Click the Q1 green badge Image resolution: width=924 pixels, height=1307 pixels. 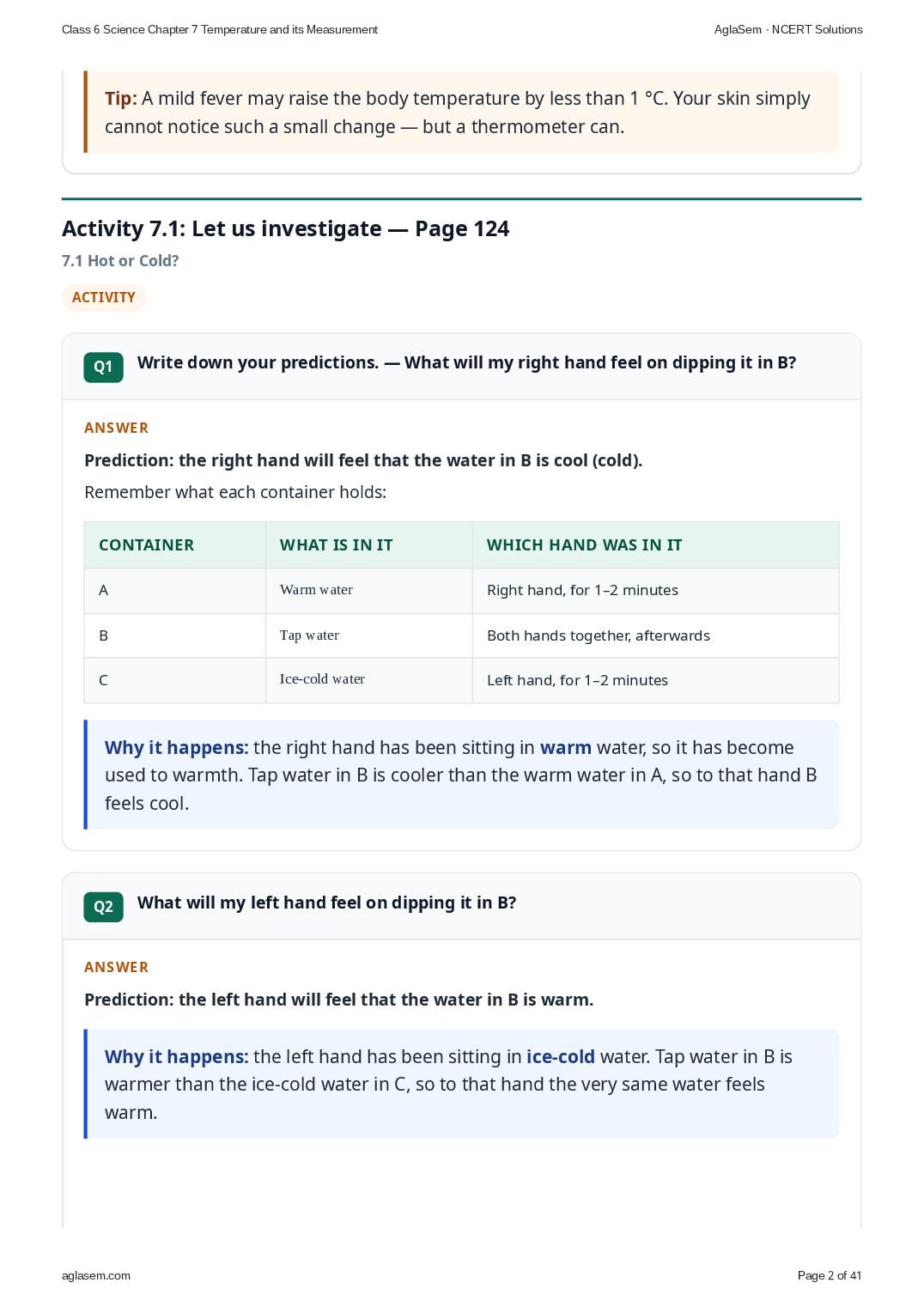[103, 367]
